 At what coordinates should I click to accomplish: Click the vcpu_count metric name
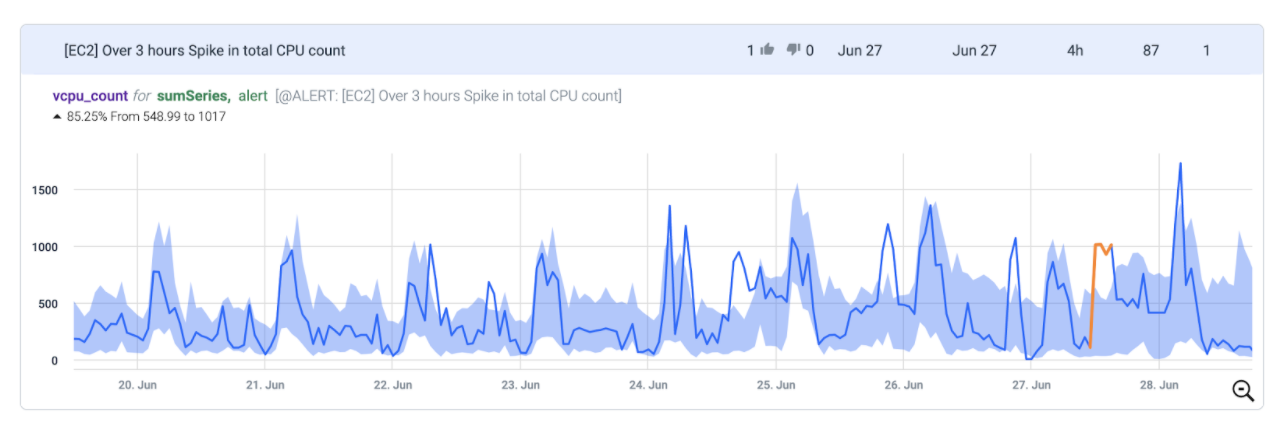[x=90, y=96]
